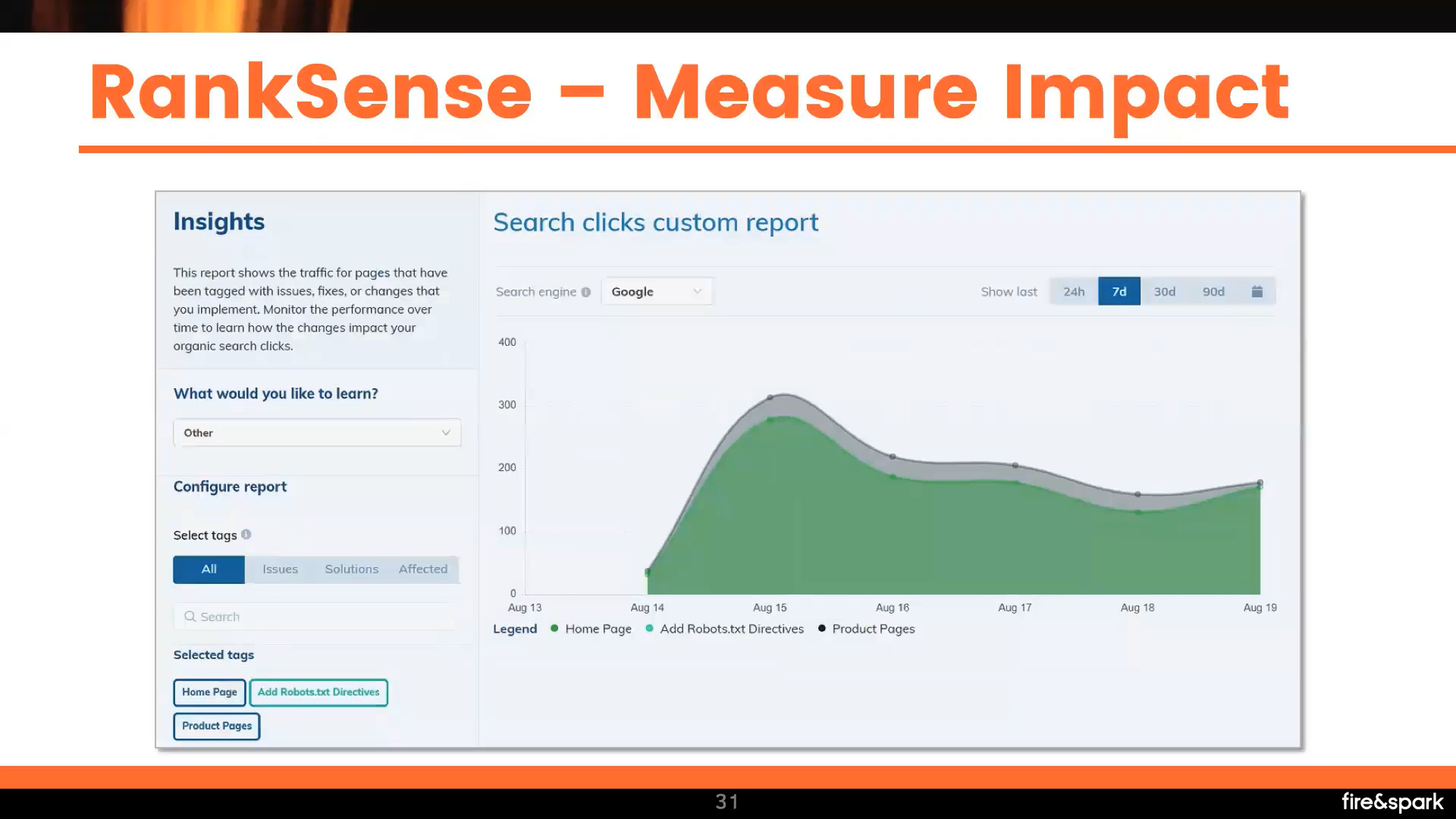Remove the Home Page selected tag
This screenshot has width=1456, height=819.
209,692
